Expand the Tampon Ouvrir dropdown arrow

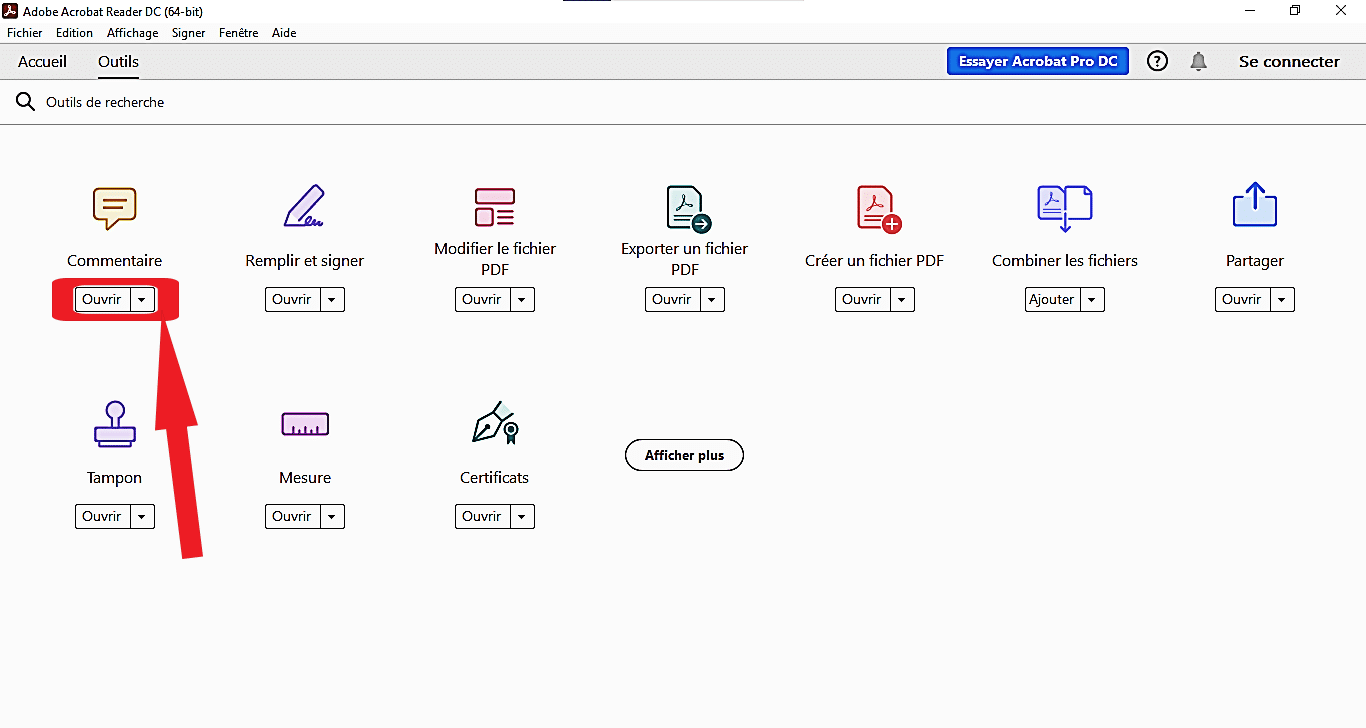[x=142, y=517]
